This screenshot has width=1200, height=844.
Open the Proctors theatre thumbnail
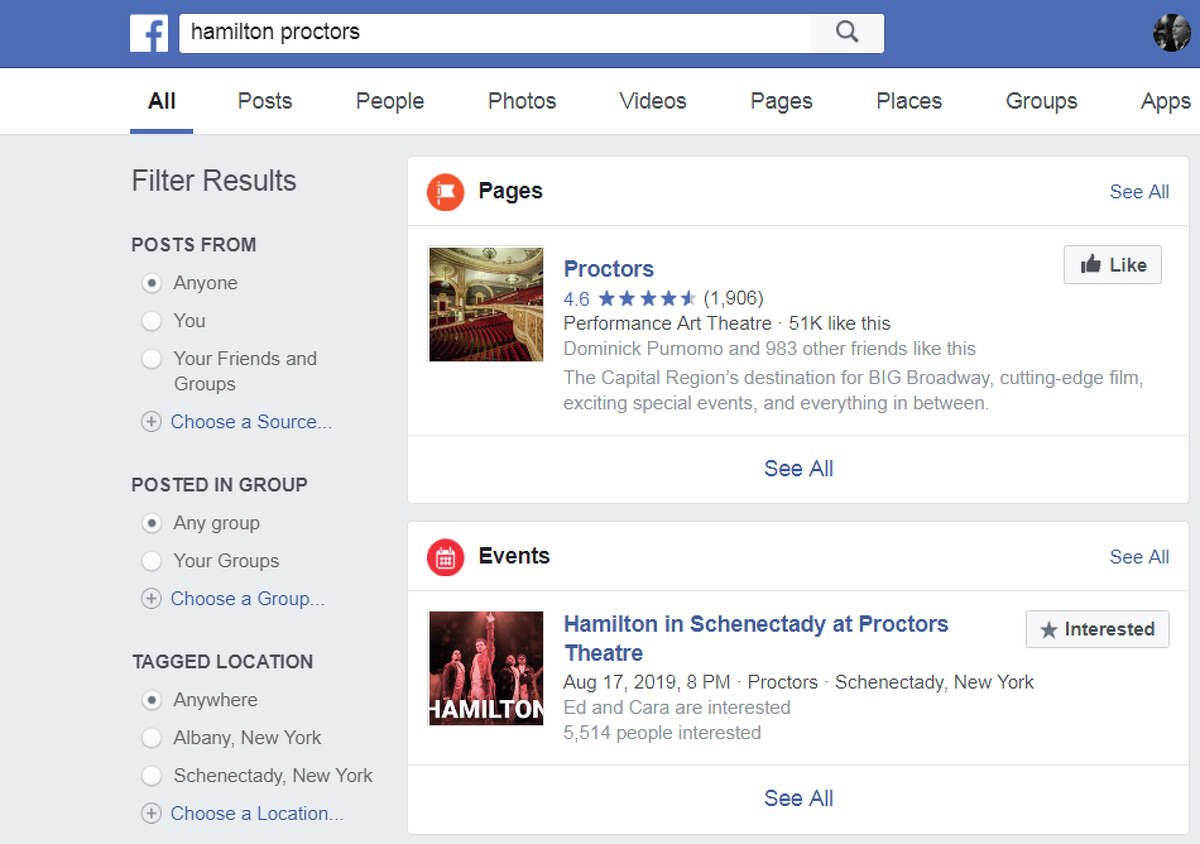(x=486, y=304)
